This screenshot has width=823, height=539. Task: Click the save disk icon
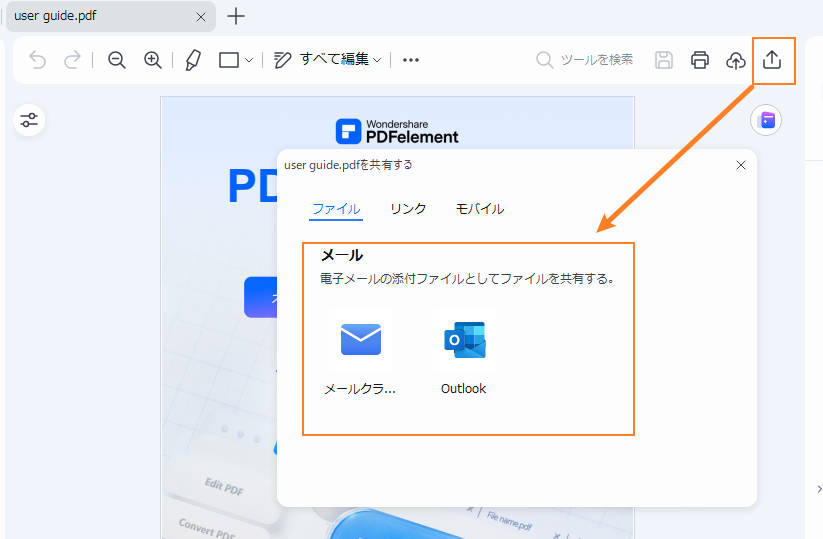tap(663, 60)
